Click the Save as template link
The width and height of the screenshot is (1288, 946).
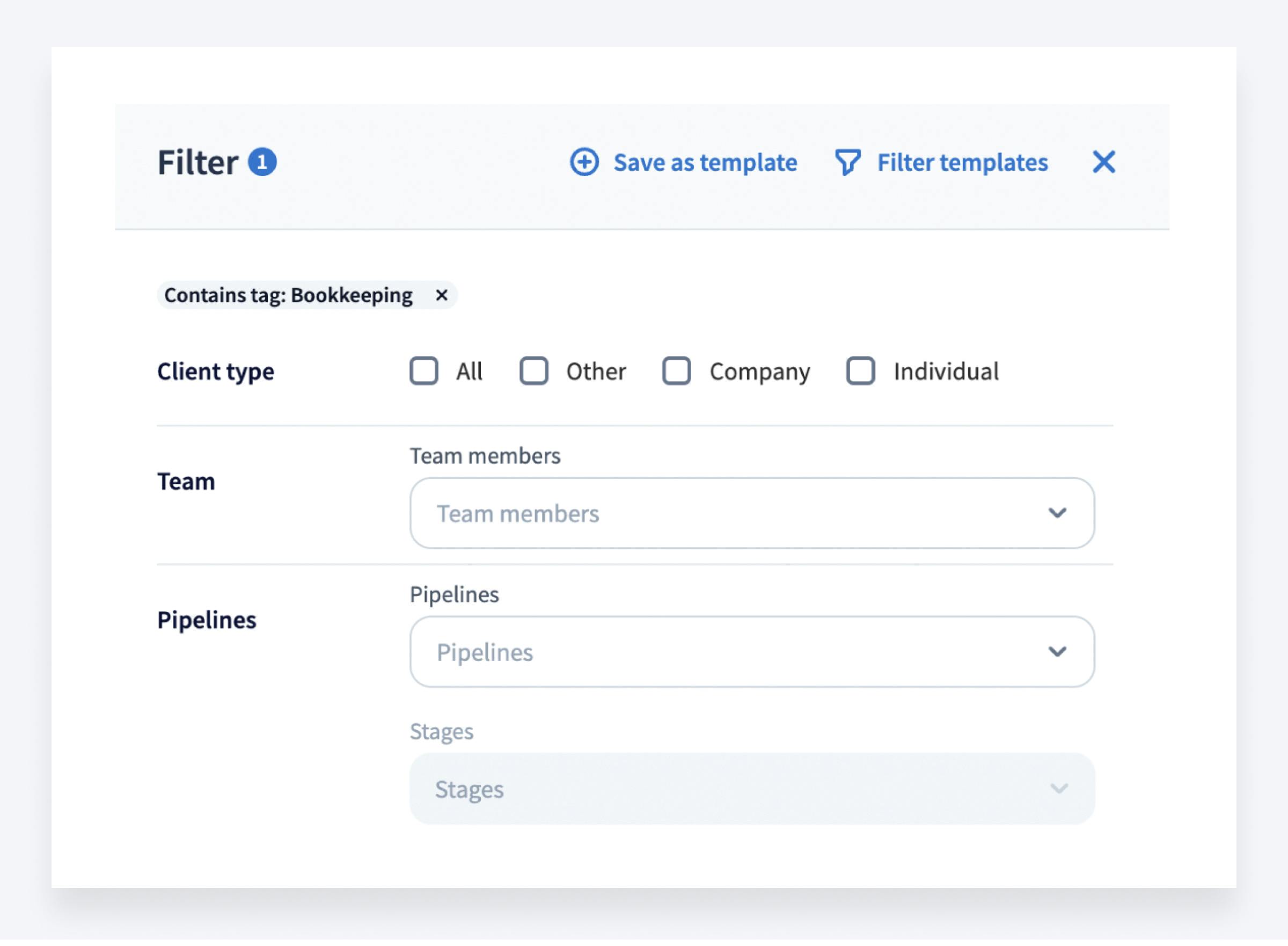point(705,163)
